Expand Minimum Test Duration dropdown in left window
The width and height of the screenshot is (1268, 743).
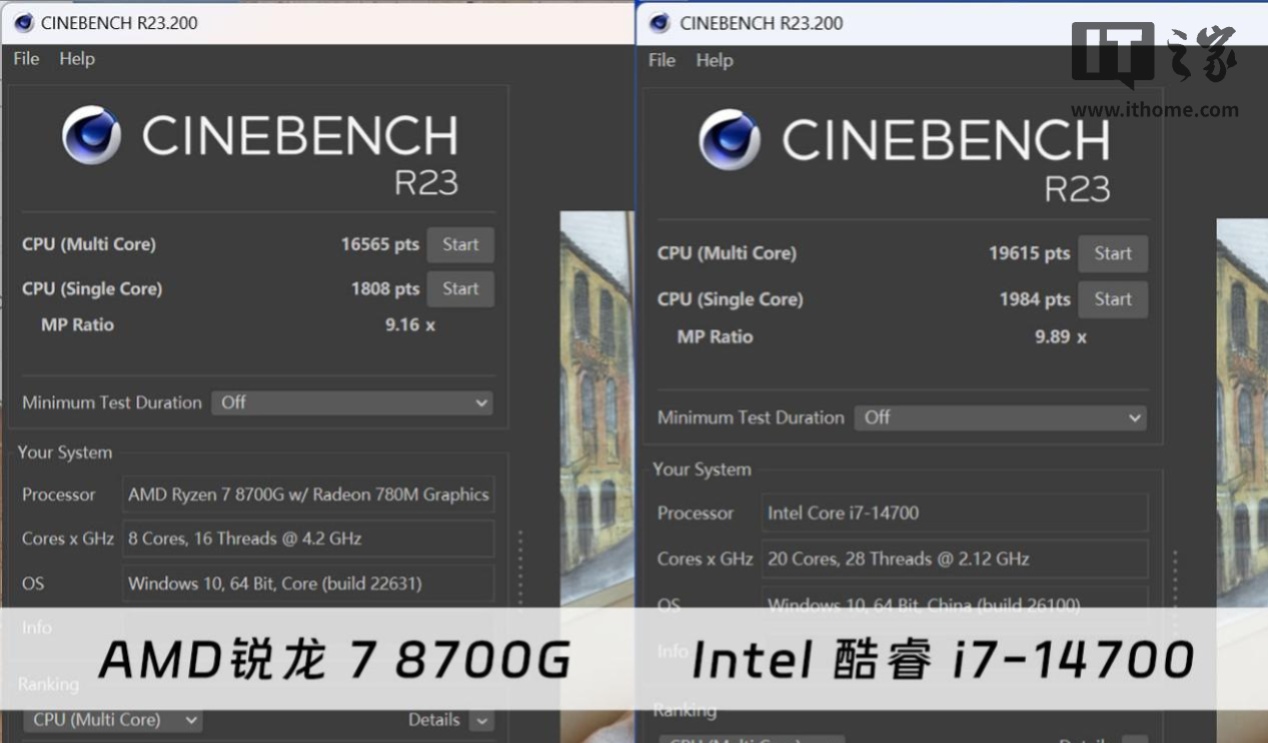[353, 403]
